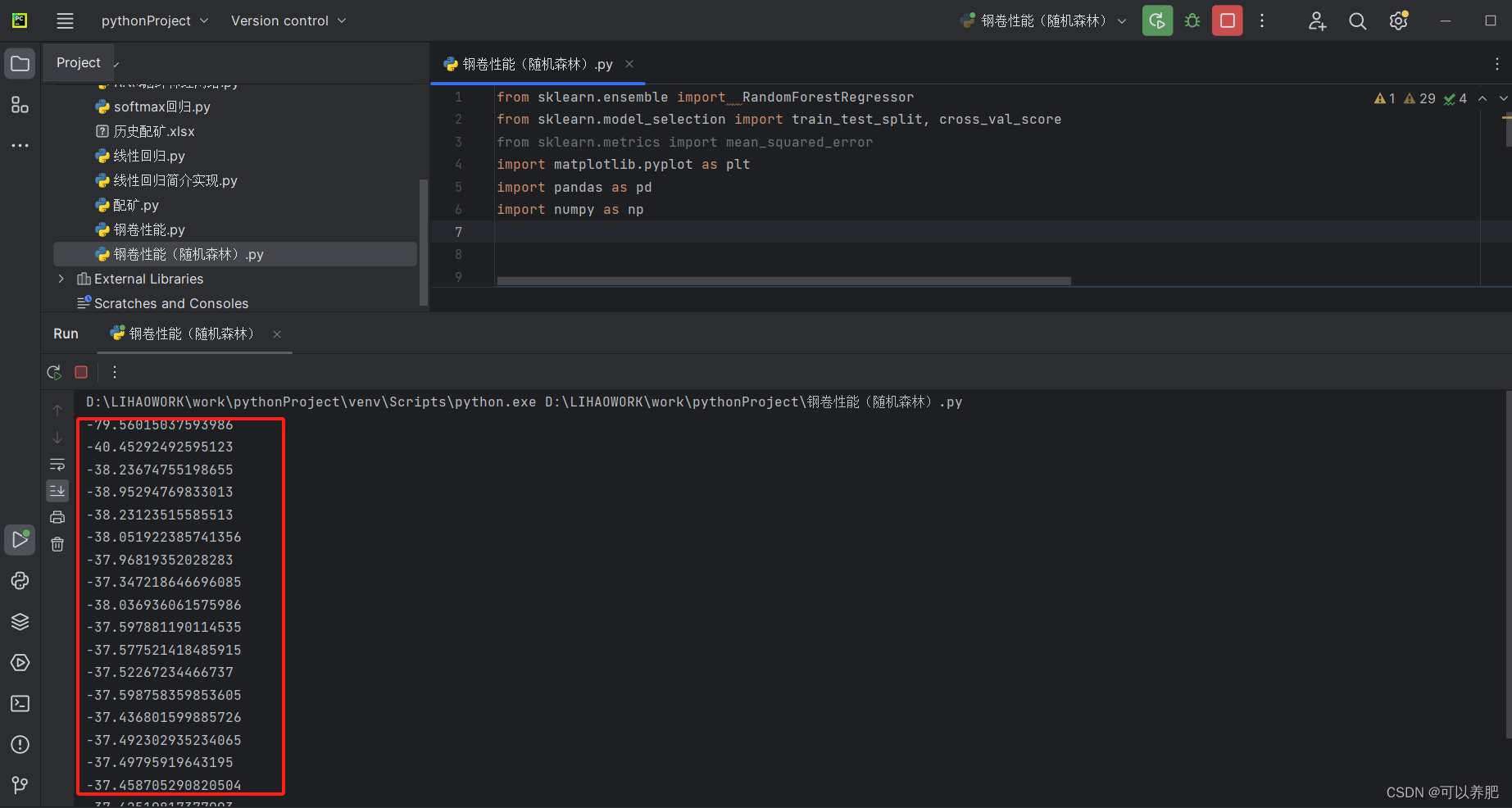The image size is (1512, 808).
Task: Open Python Console tool window
Action: (20, 581)
